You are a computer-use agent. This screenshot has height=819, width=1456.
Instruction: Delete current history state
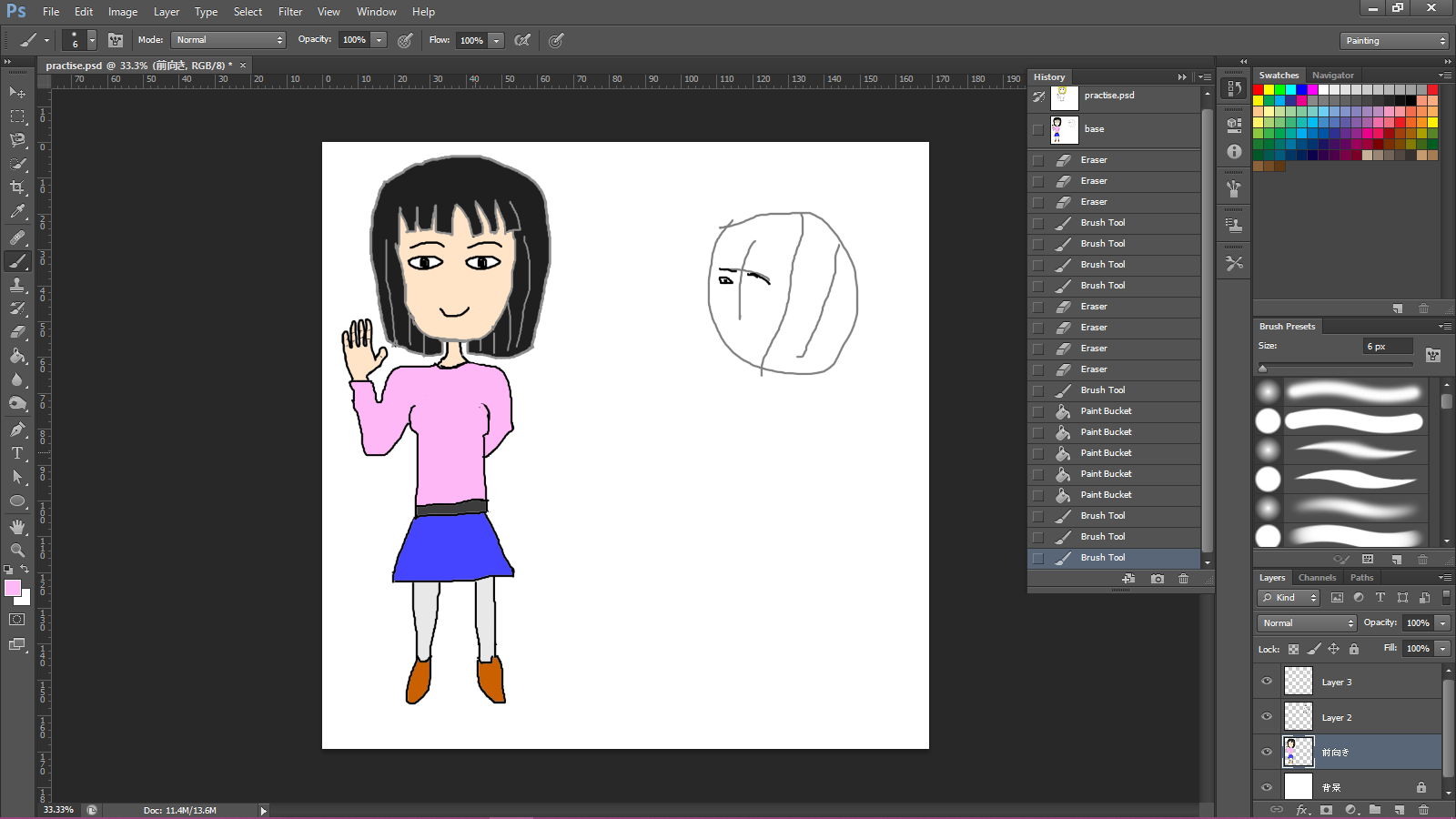coord(1184,579)
